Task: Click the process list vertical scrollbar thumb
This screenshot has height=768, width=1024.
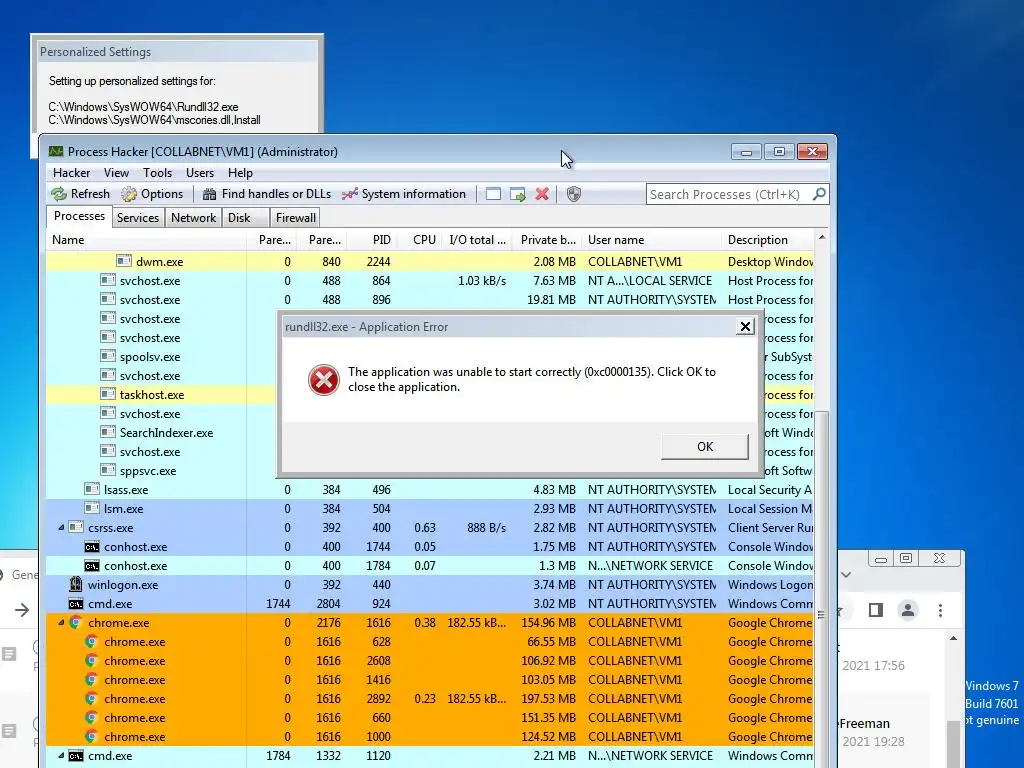Action: coord(822,613)
